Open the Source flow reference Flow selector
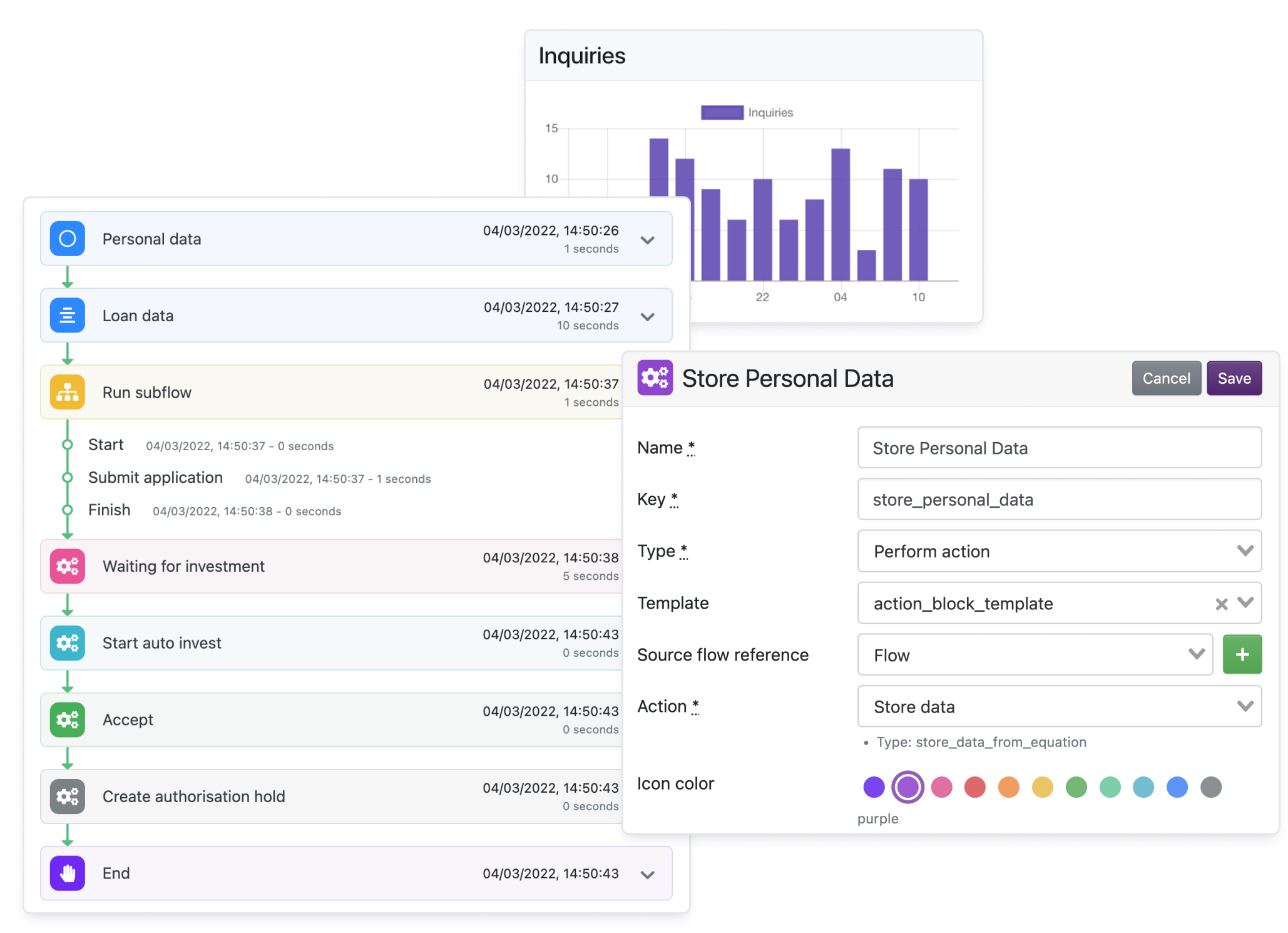 click(x=1197, y=654)
